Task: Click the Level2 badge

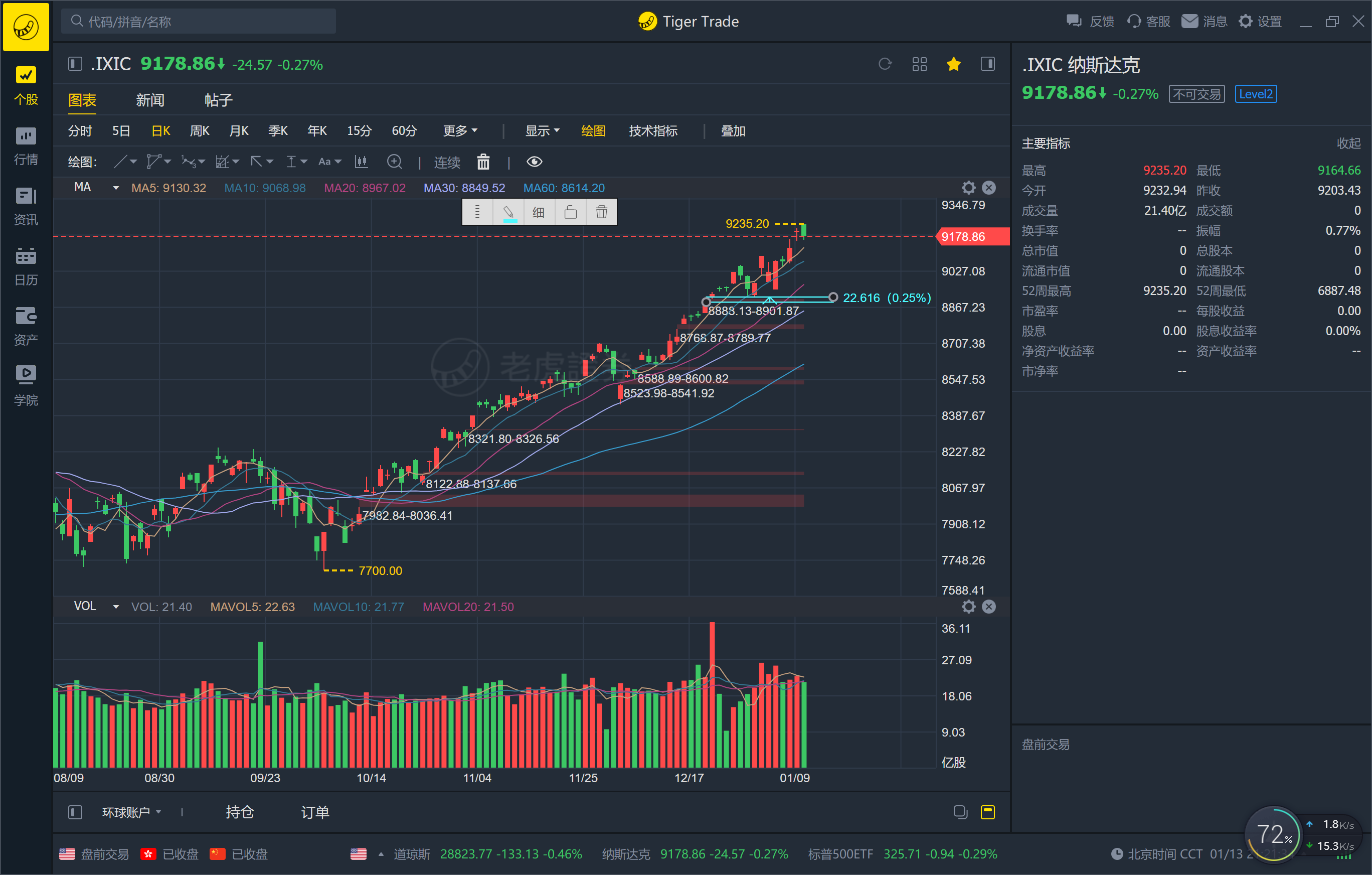Action: (x=1255, y=94)
